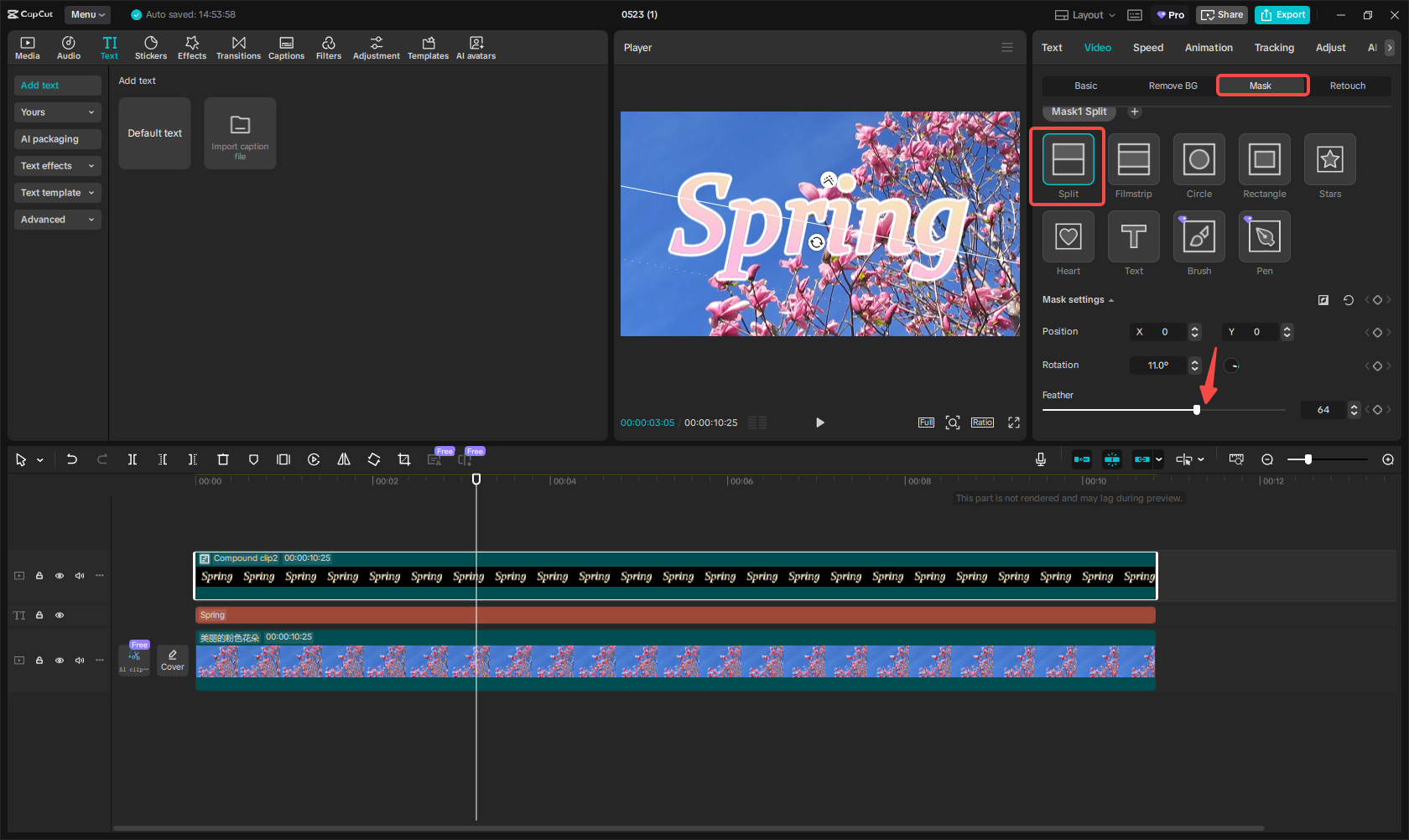The width and height of the screenshot is (1409, 840).
Task: Import caption file
Action: point(240,133)
